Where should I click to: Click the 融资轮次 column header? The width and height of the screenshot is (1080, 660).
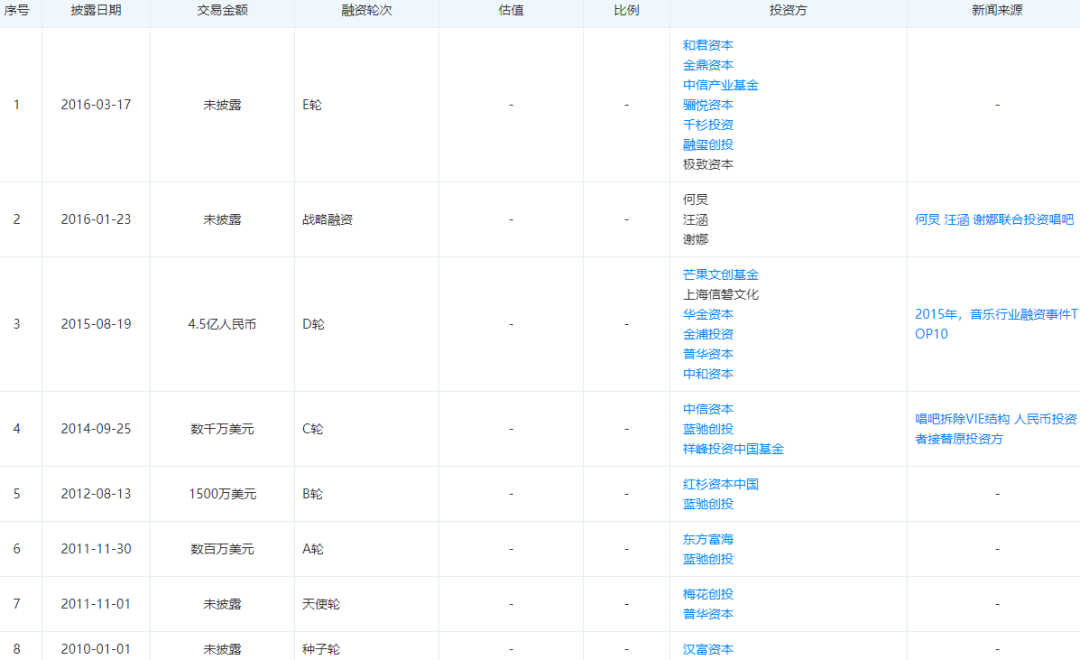click(366, 10)
